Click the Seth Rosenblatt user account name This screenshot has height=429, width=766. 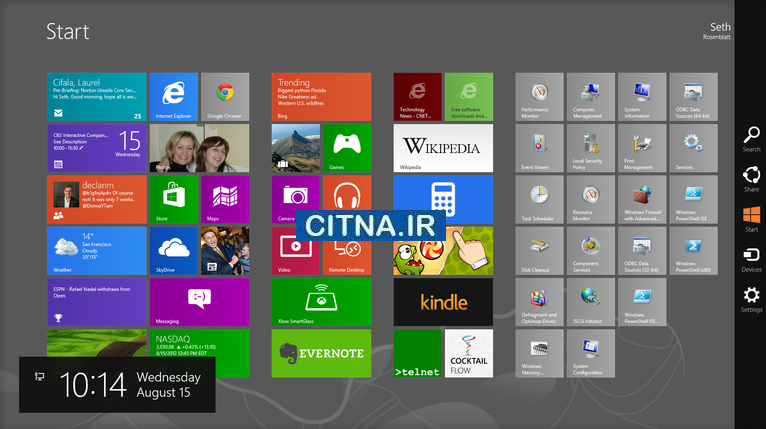(x=717, y=32)
